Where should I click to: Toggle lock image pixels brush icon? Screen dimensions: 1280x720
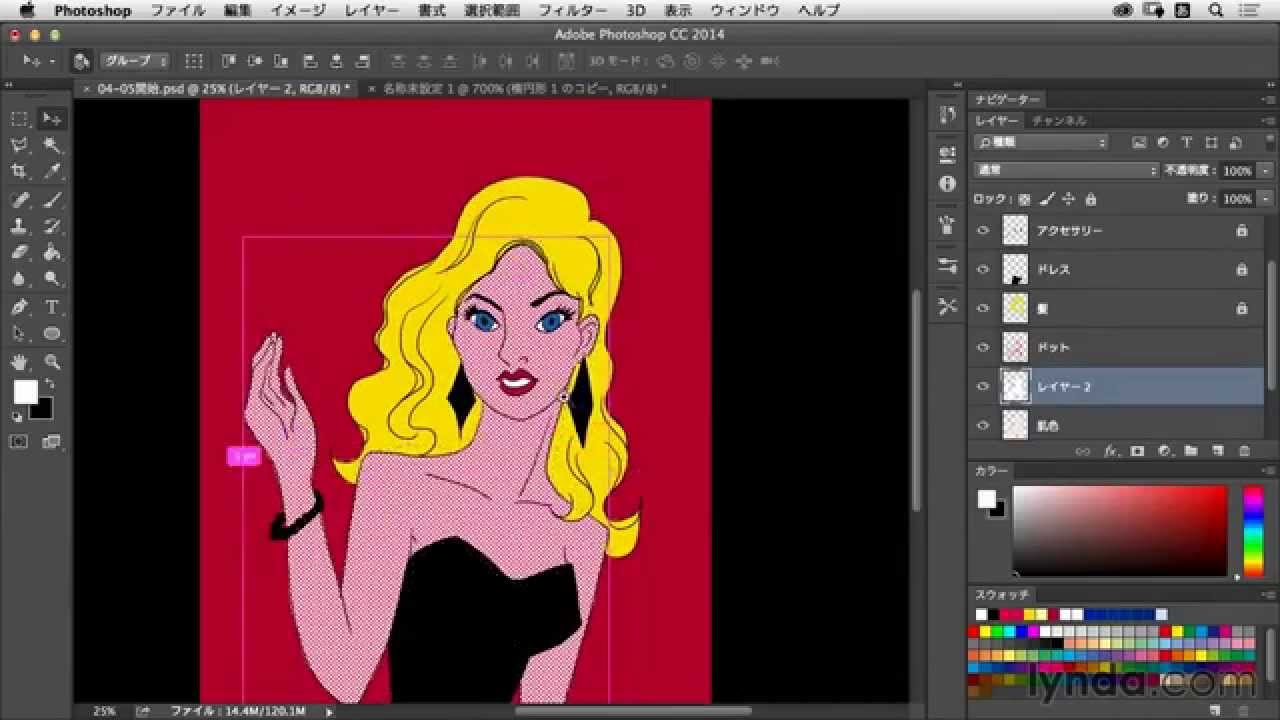click(x=1047, y=199)
